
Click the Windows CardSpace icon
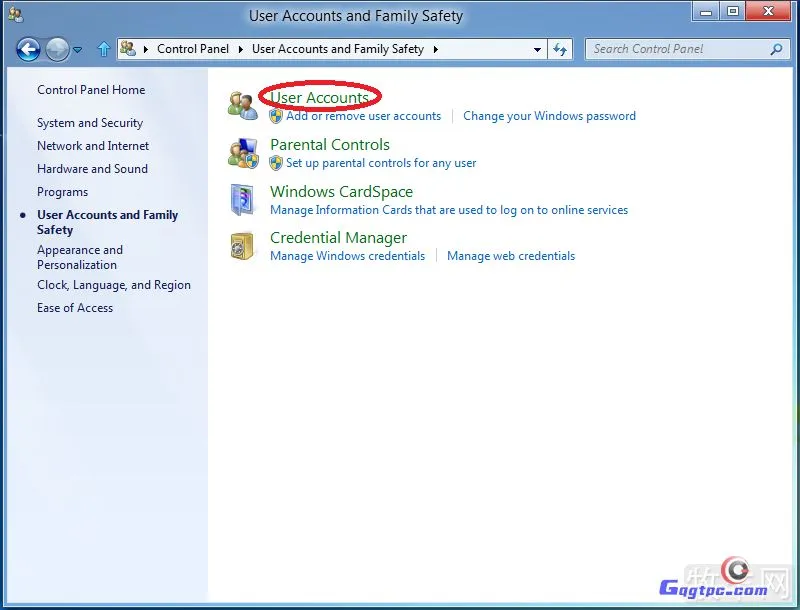coord(242,200)
